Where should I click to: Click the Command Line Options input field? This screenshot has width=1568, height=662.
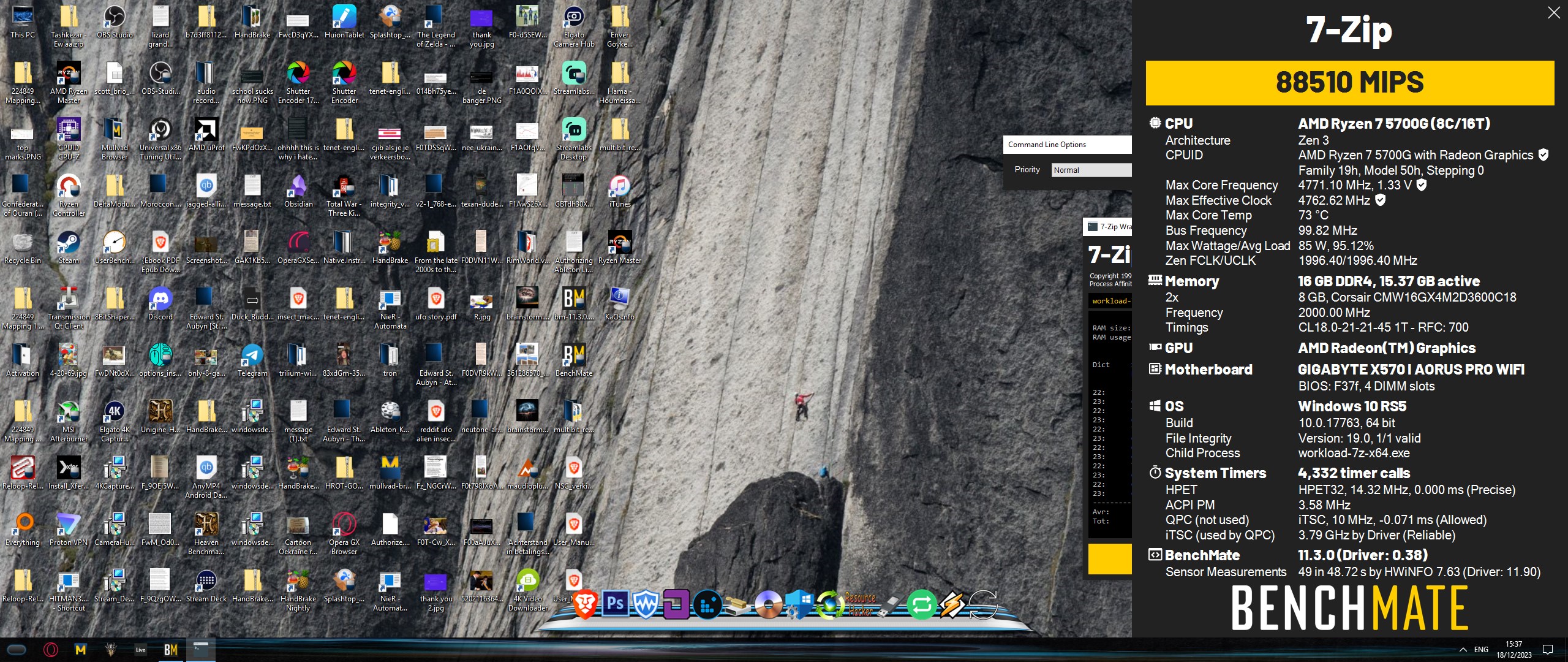(x=1067, y=145)
